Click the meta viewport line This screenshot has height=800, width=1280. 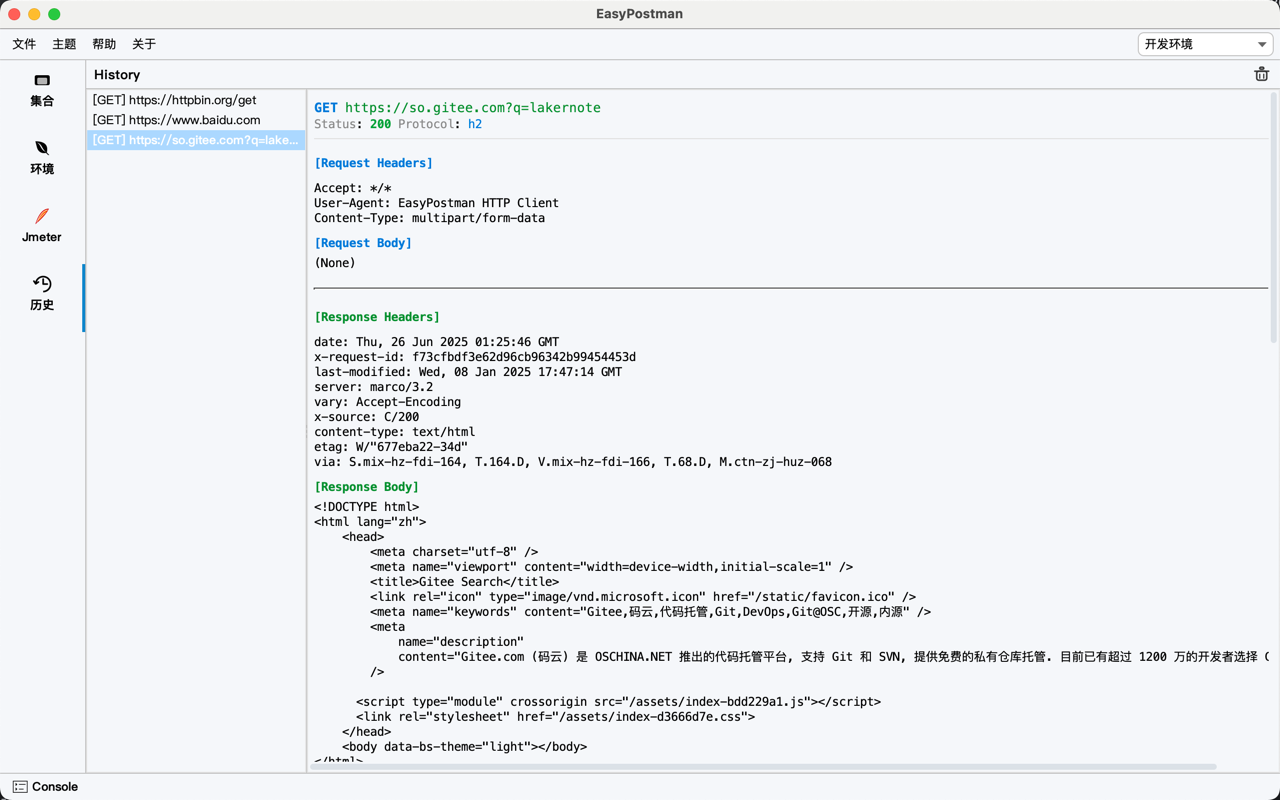611,567
